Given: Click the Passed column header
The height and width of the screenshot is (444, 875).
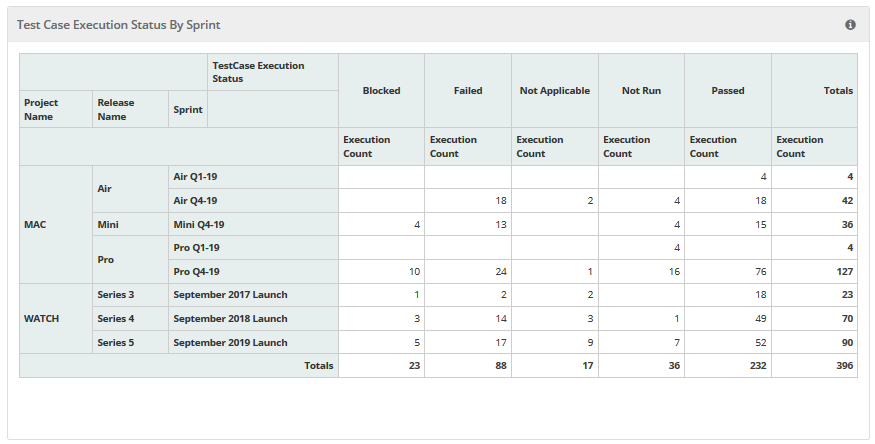Looking at the screenshot, I should pyautogui.click(x=728, y=90).
